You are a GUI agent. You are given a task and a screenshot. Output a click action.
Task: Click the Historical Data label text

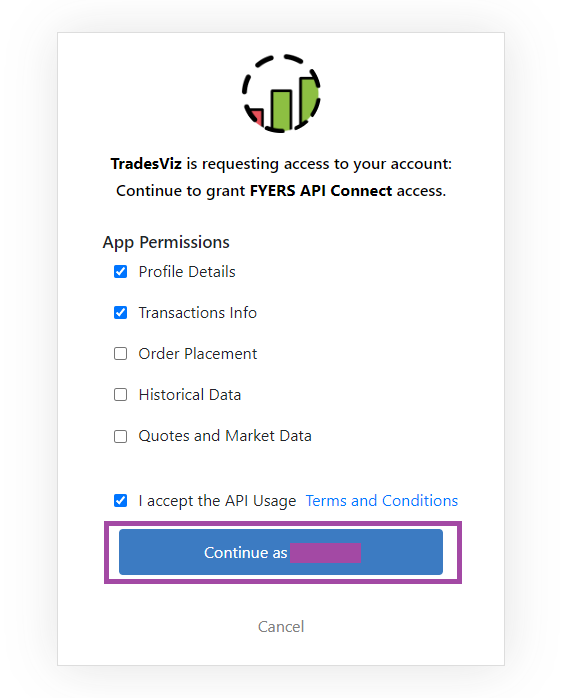190,394
